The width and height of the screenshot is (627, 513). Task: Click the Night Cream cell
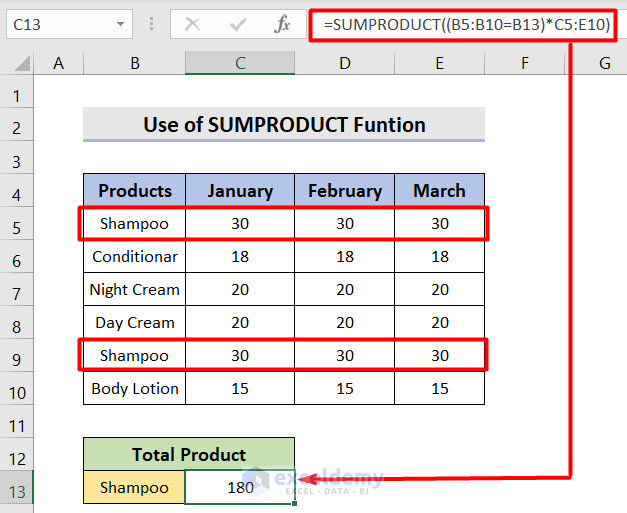pos(135,290)
